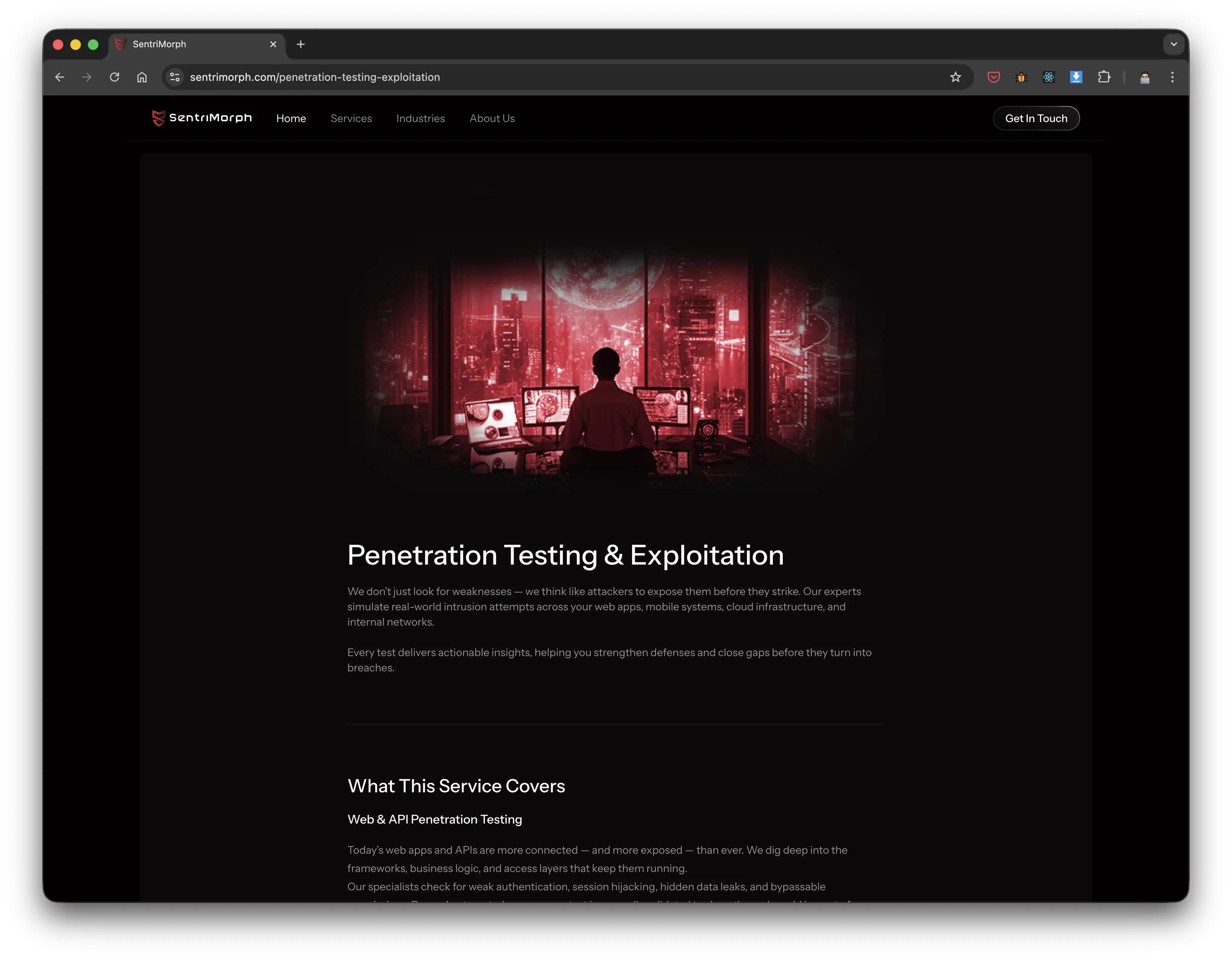Bookmark this page with the star
1232x959 pixels.
955,77
